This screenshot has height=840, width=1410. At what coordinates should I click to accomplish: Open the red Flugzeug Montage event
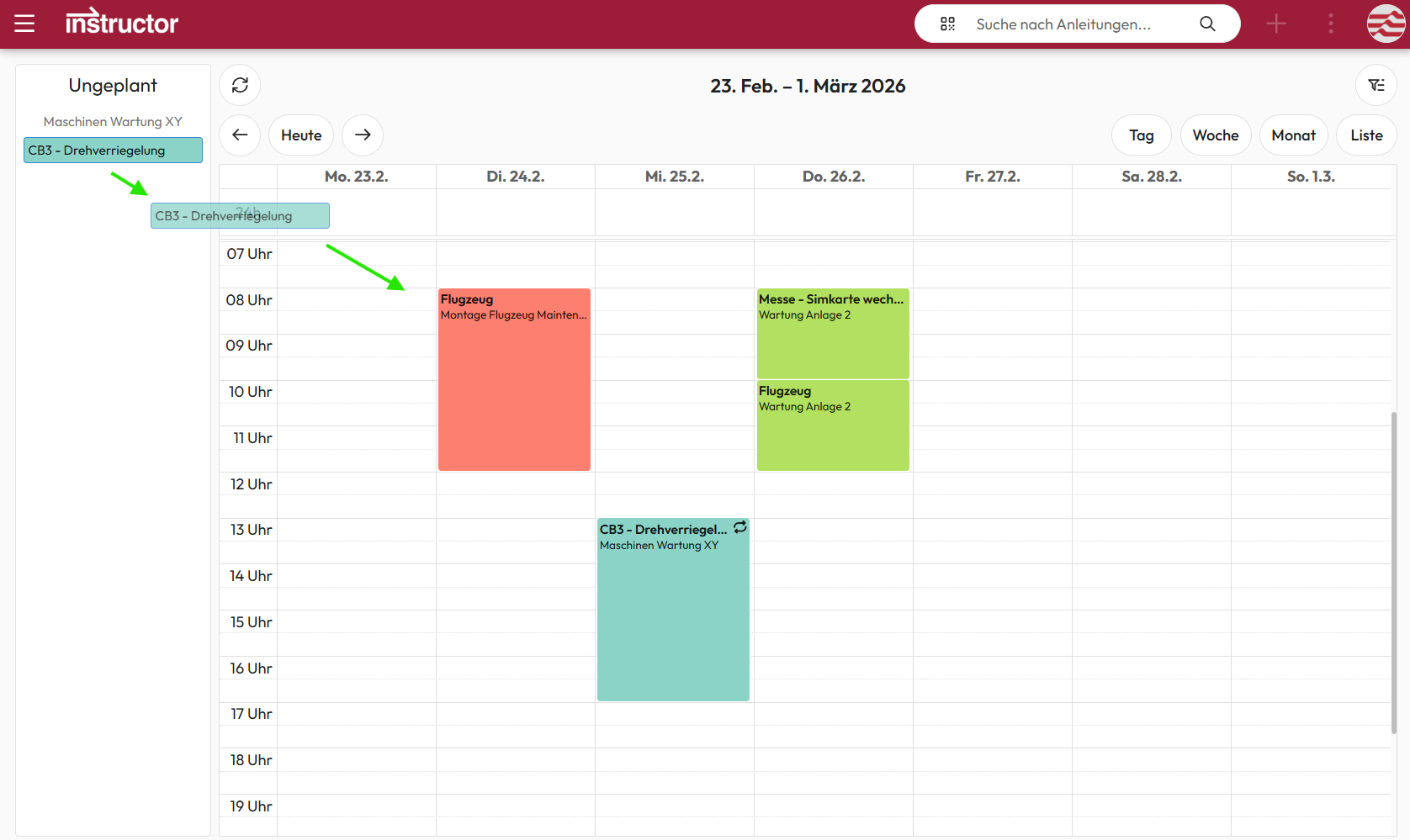pyautogui.click(x=514, y=379)
